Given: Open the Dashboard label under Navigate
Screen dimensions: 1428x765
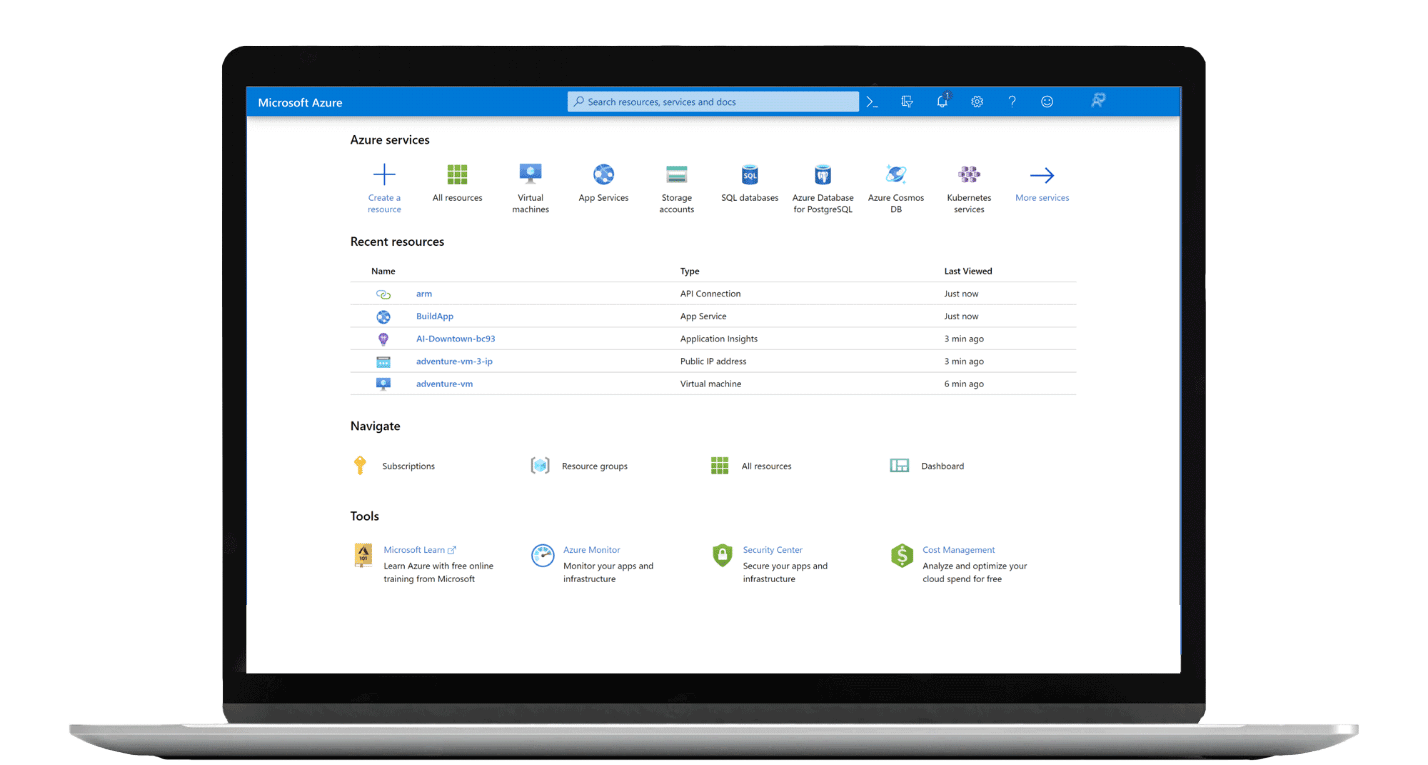Looking at the screenshot, I should tap(942, 466).
